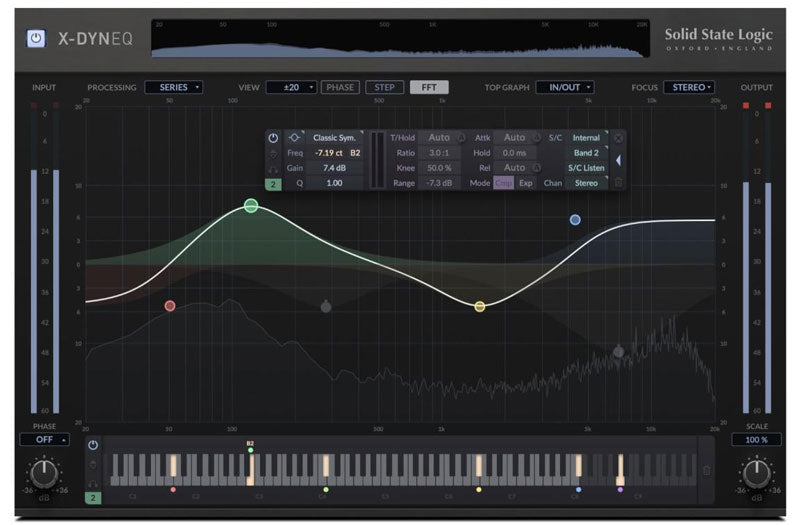Click the Range -7.3 dB value
Image resolution: width=800 pixels, height=525 pixels.
point(439,183)
